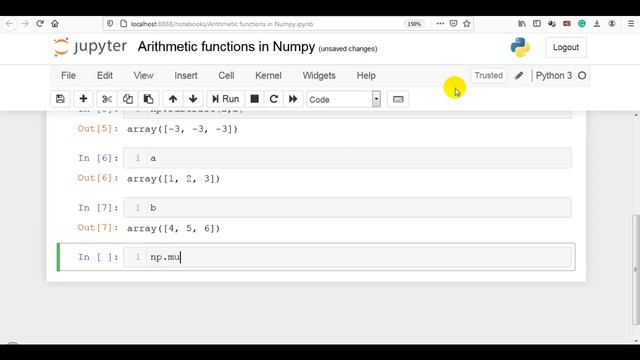
Task: Click the Trusted notebook button
Action: click(x=489, y=76)
